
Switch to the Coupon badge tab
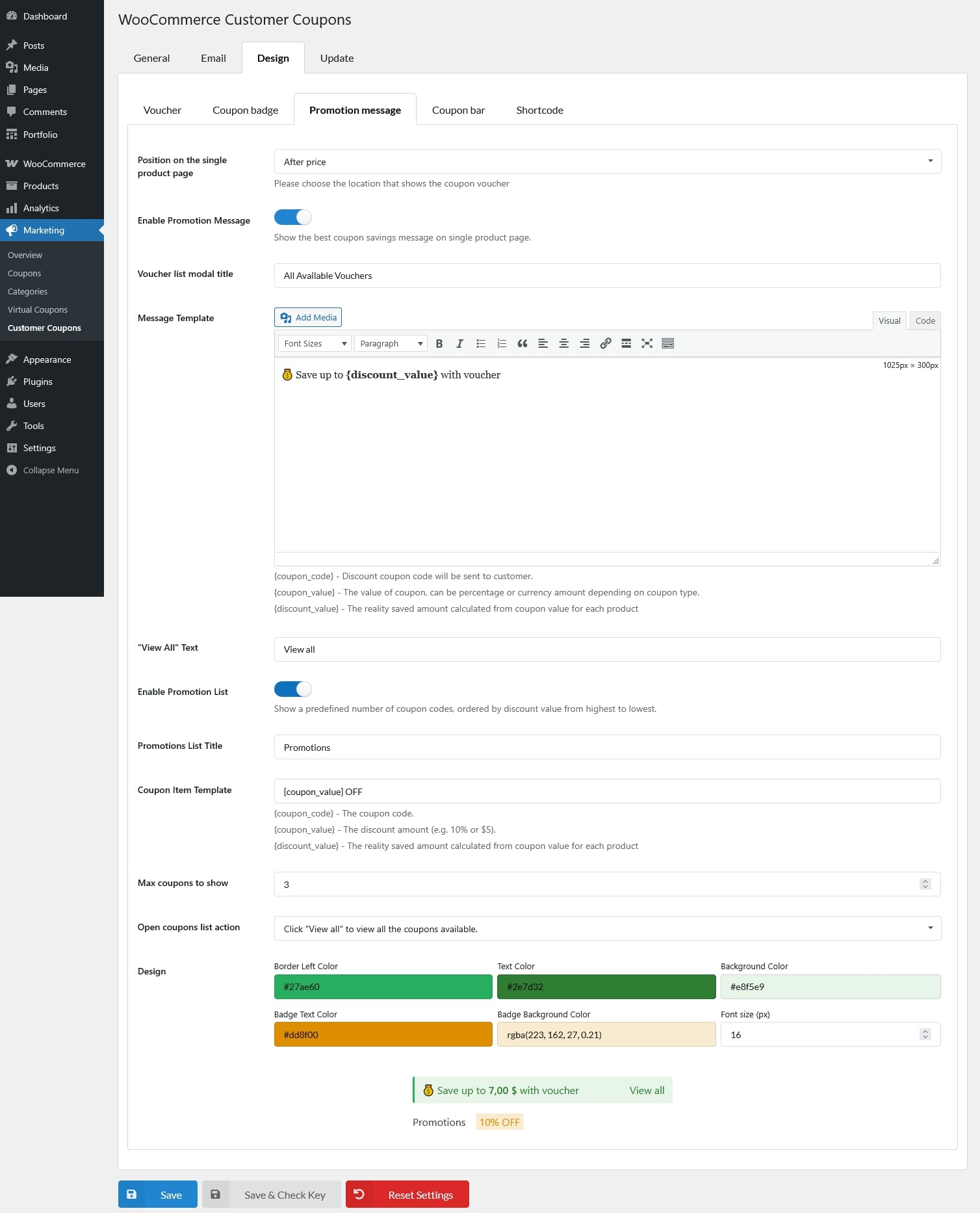tap(245, 110)
